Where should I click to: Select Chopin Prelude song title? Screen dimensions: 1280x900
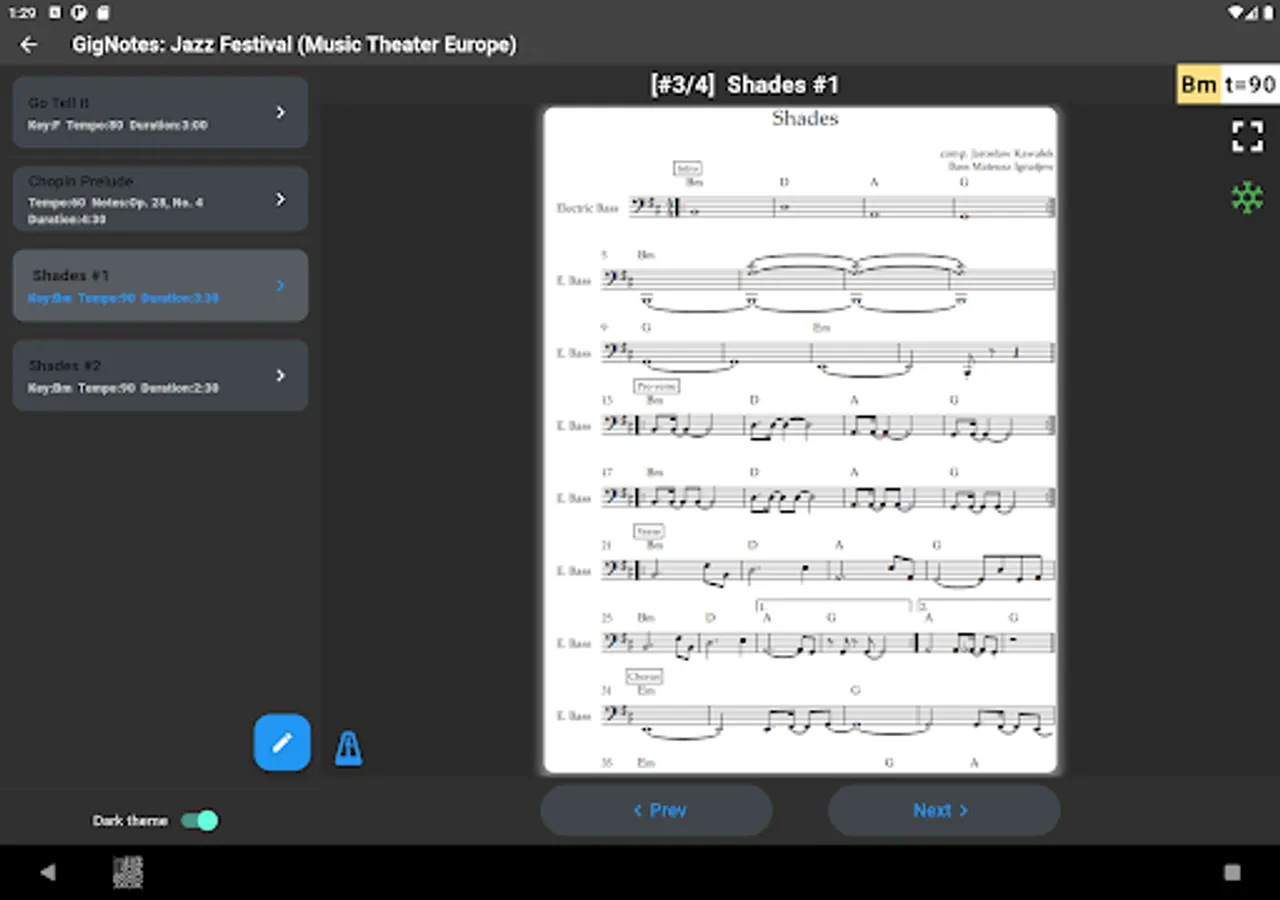[x=81, y=182]
